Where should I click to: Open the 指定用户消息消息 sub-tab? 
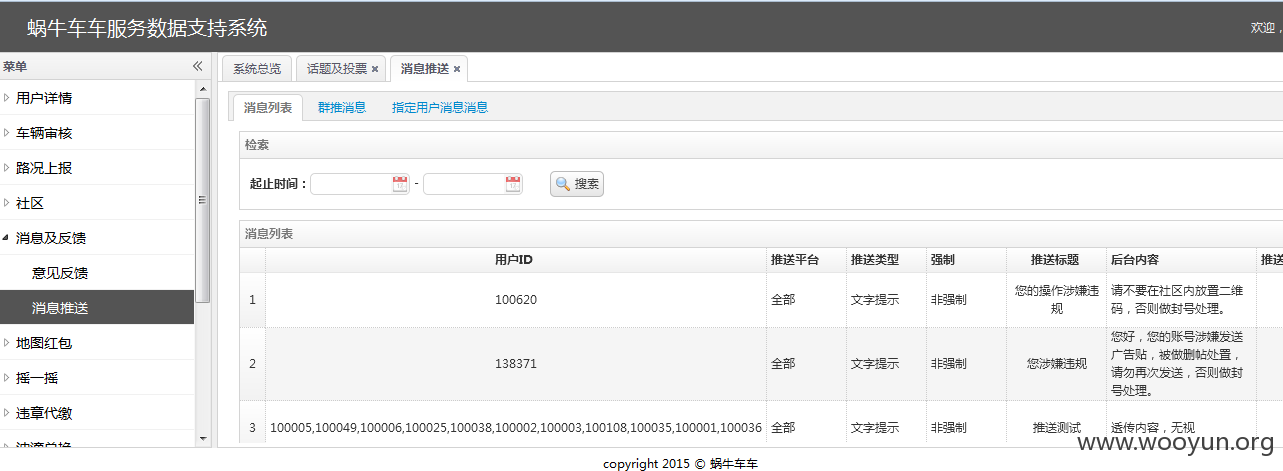[440, 107]
